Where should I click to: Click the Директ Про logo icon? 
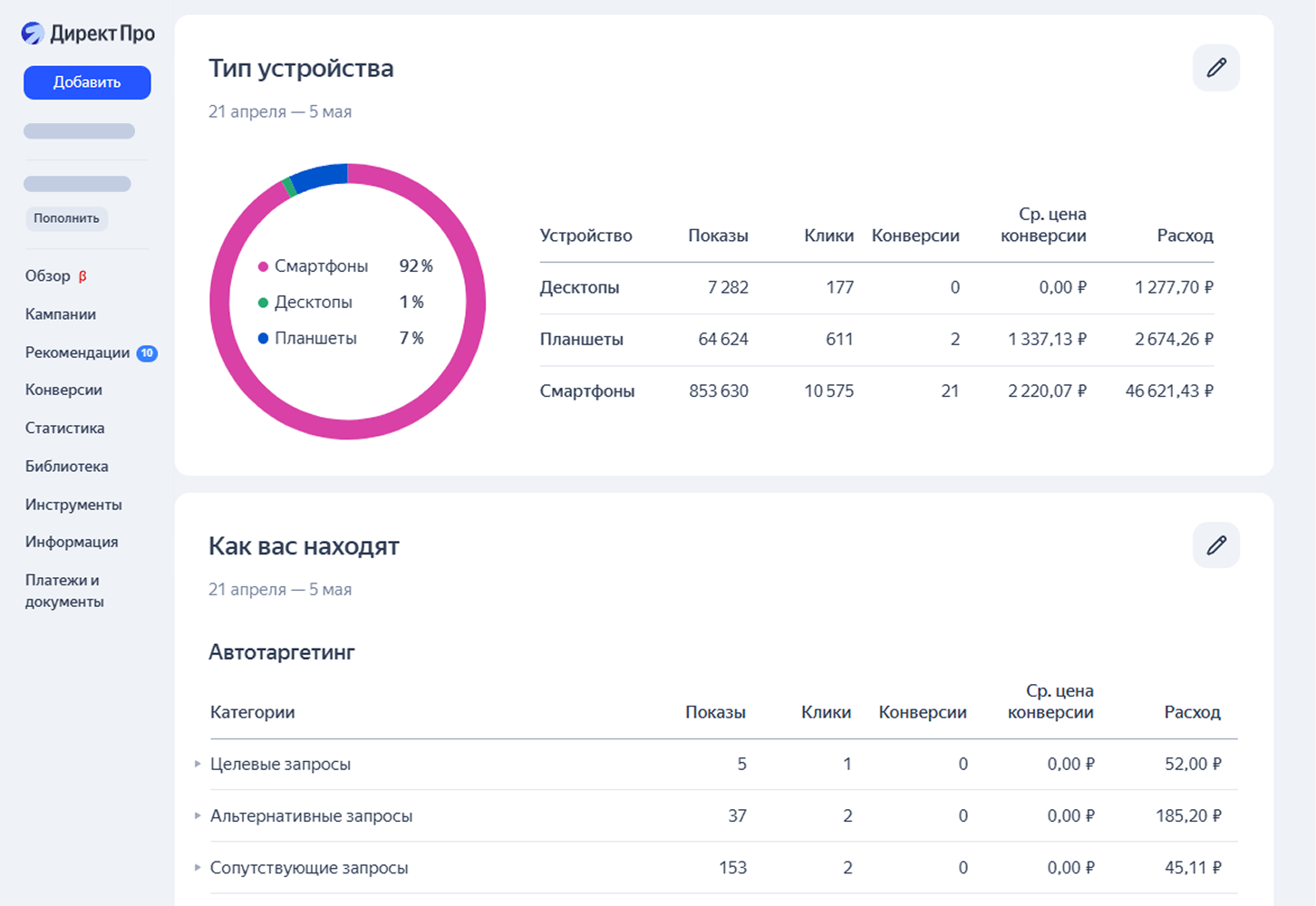(33, 34)
